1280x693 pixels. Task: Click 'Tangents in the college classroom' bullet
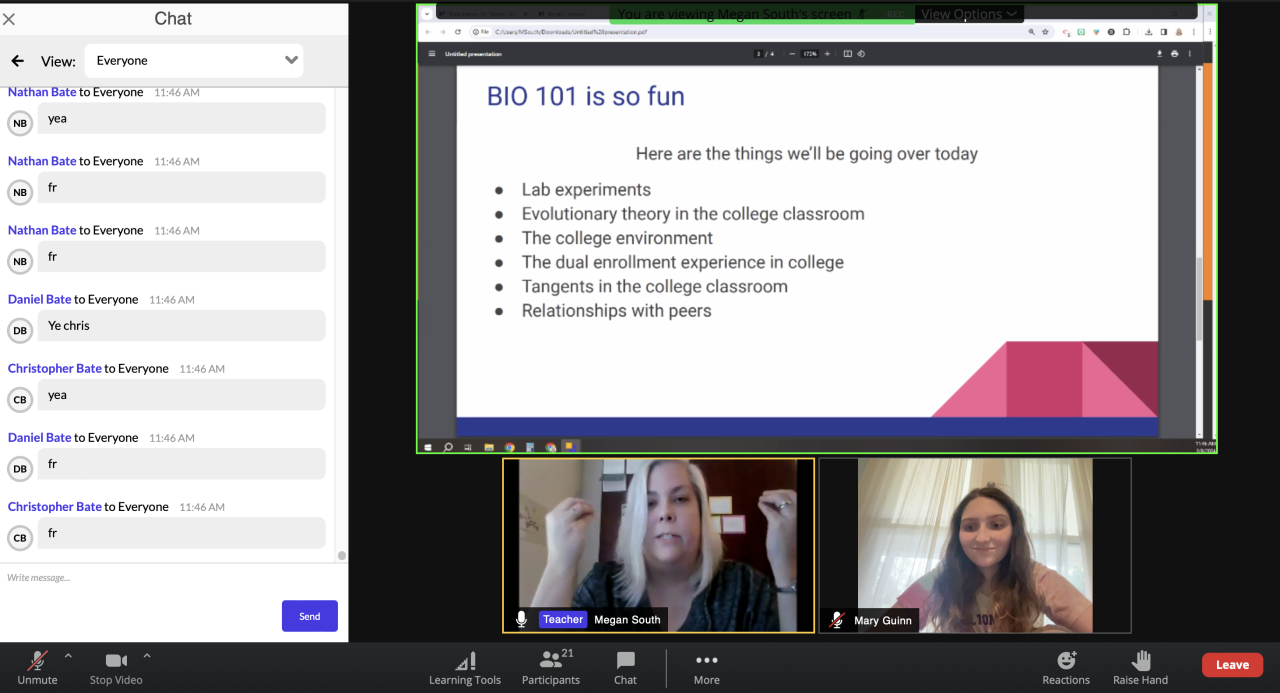coord(654,287)
